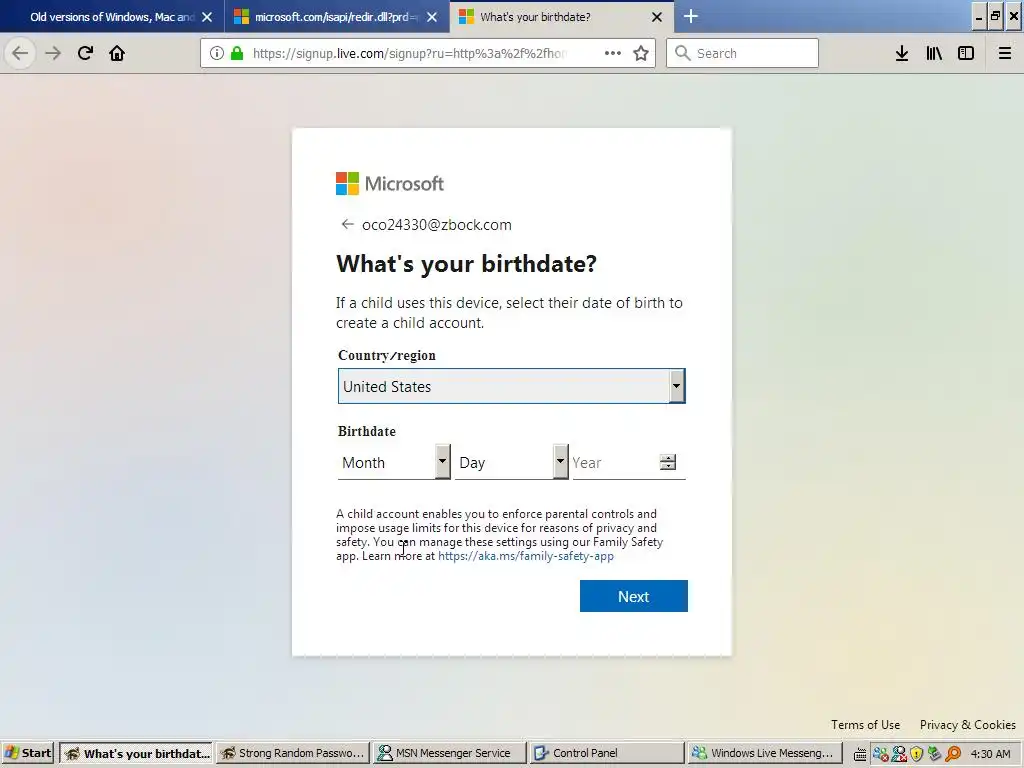Open the aka.ms/family-safety-app link
Viewport: 1024px width, 768px height.
pos(526,556)
